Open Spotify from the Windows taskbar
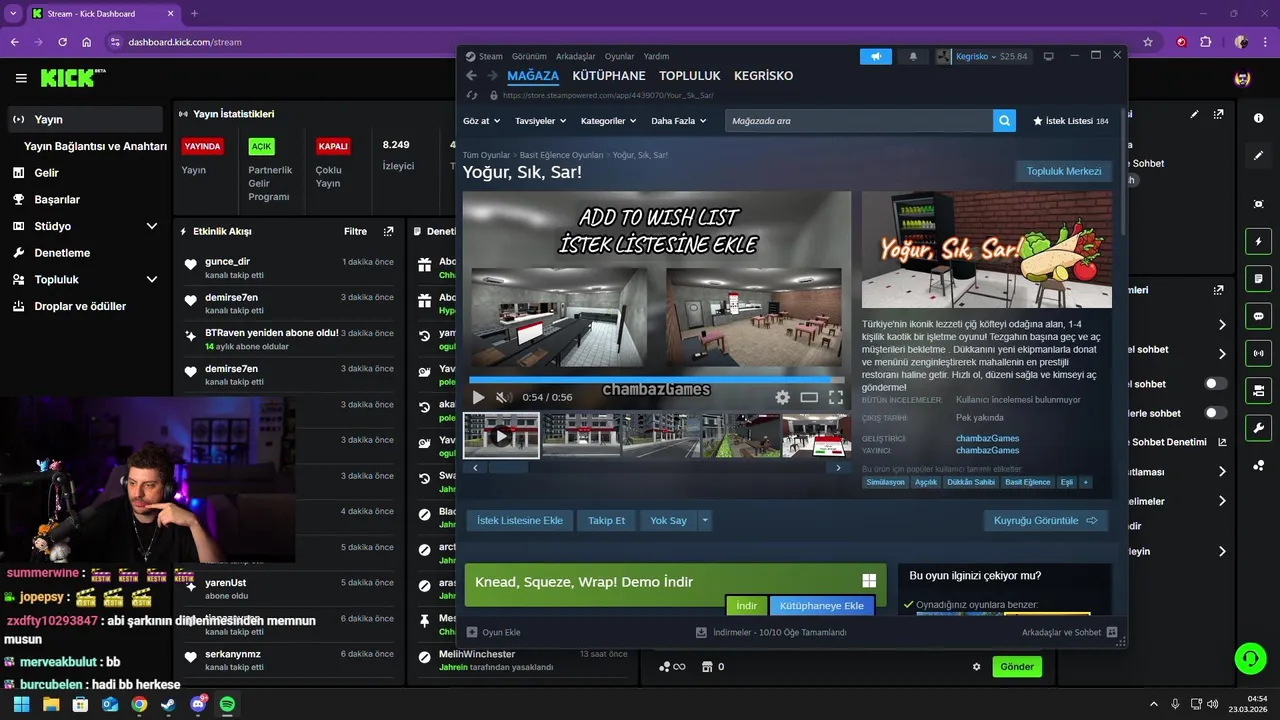 click(x=227, y=704)
